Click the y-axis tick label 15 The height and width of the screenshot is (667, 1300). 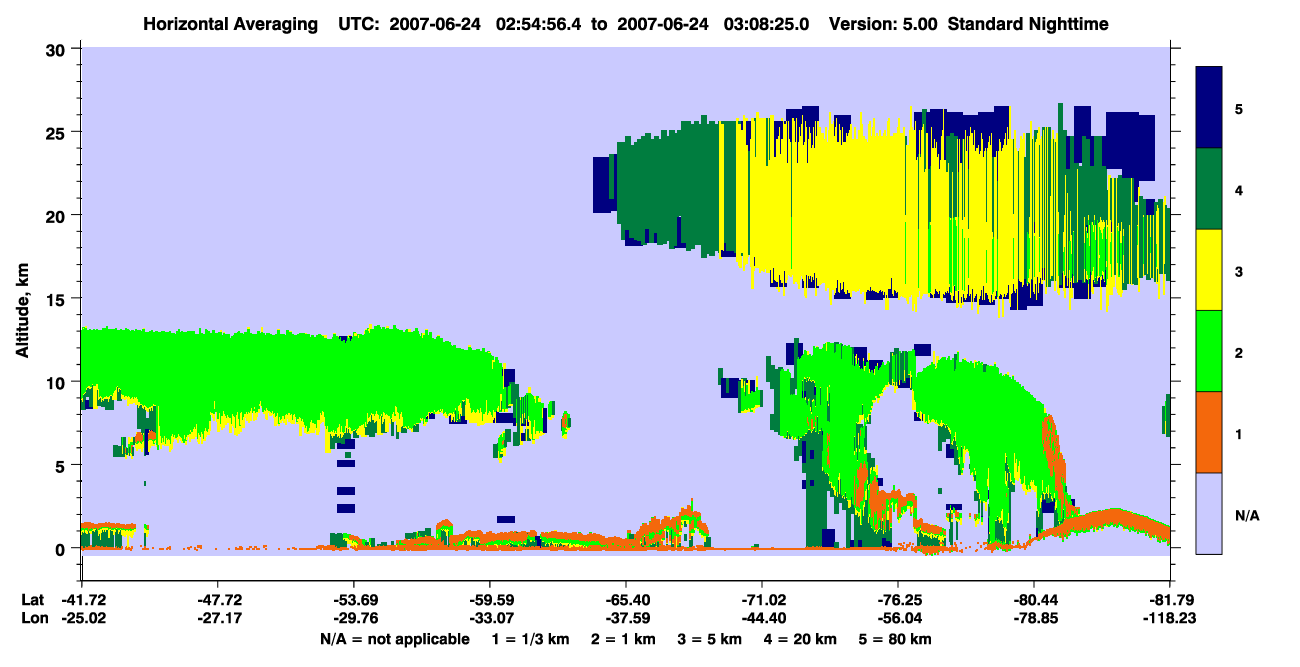point(58,299)
